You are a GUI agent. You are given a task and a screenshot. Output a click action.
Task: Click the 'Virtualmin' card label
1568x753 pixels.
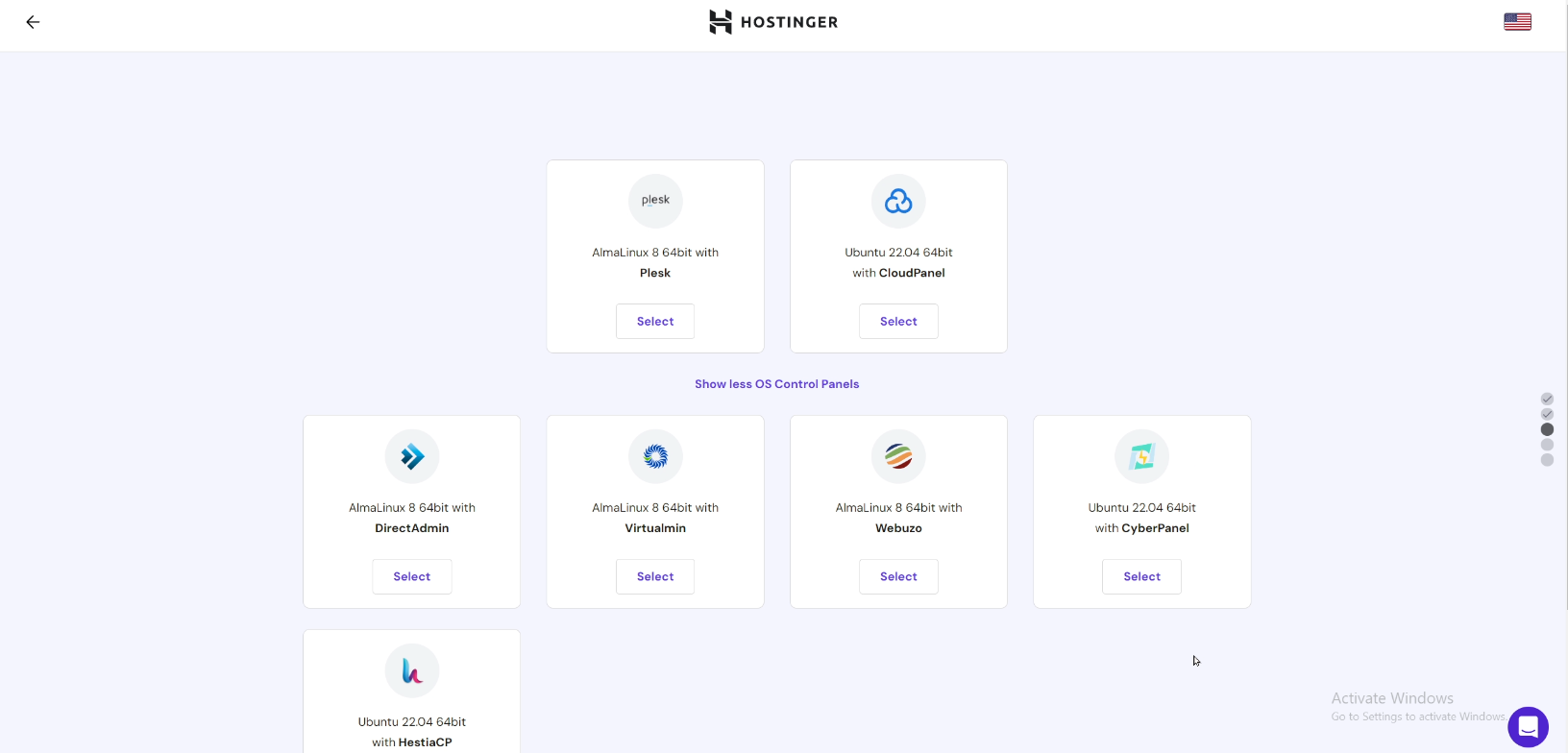point(655,528)
